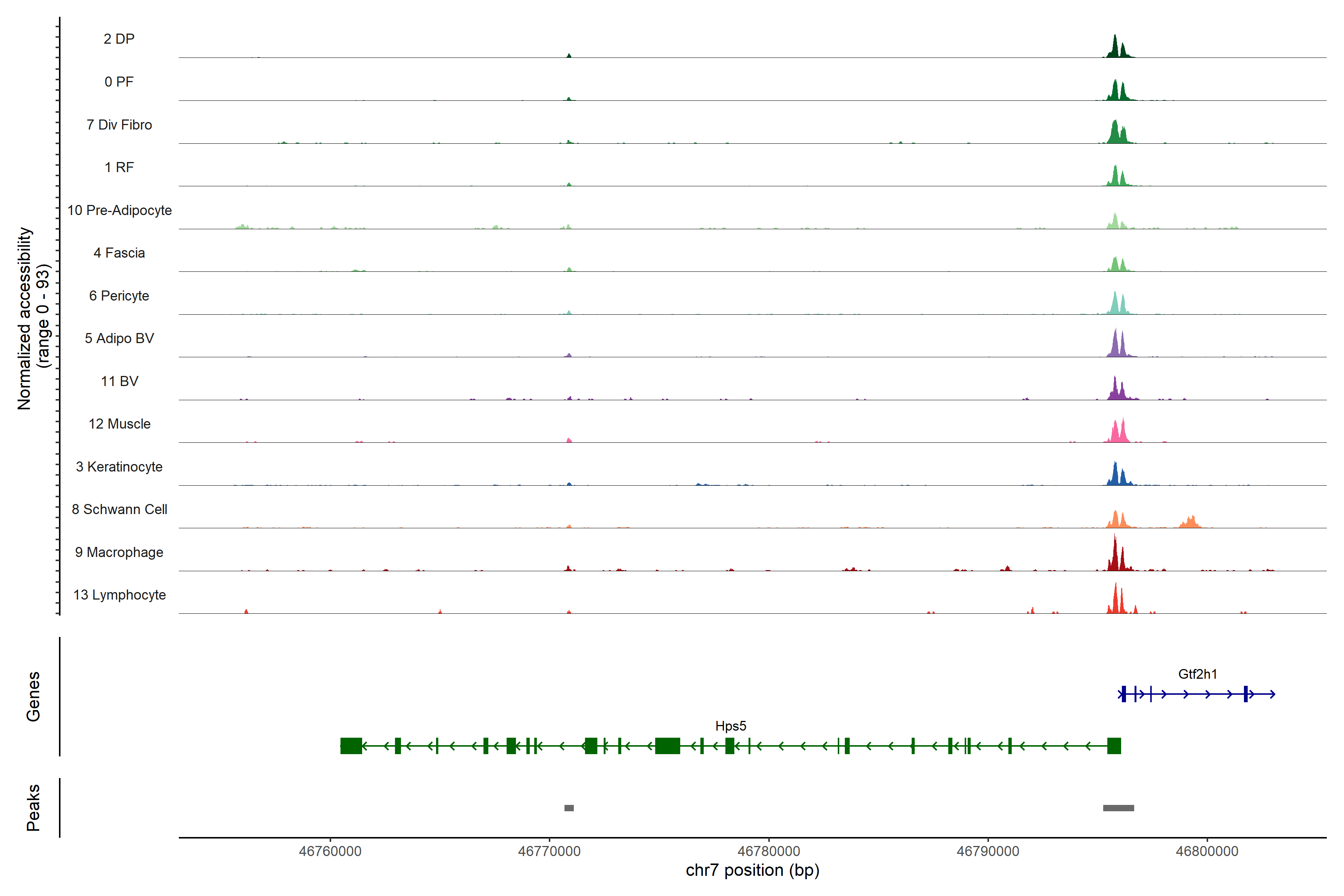Viewport: 1344px width, 896px height.
Task: Click the 46760000 axis tick label
Action: [x=330, y=851]
